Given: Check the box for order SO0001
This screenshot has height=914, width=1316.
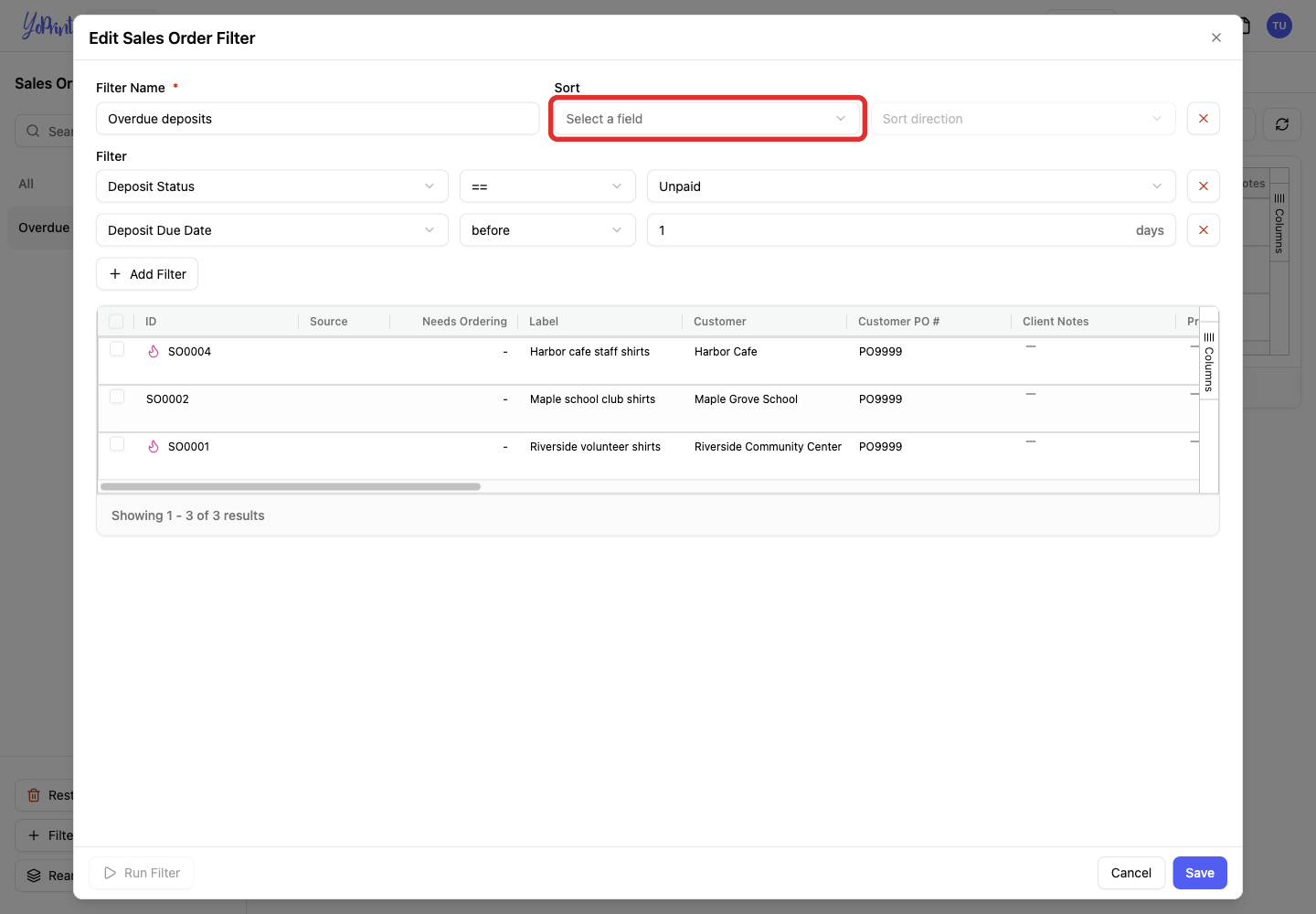Looking at the screenshot, I should tap(117, 444).
